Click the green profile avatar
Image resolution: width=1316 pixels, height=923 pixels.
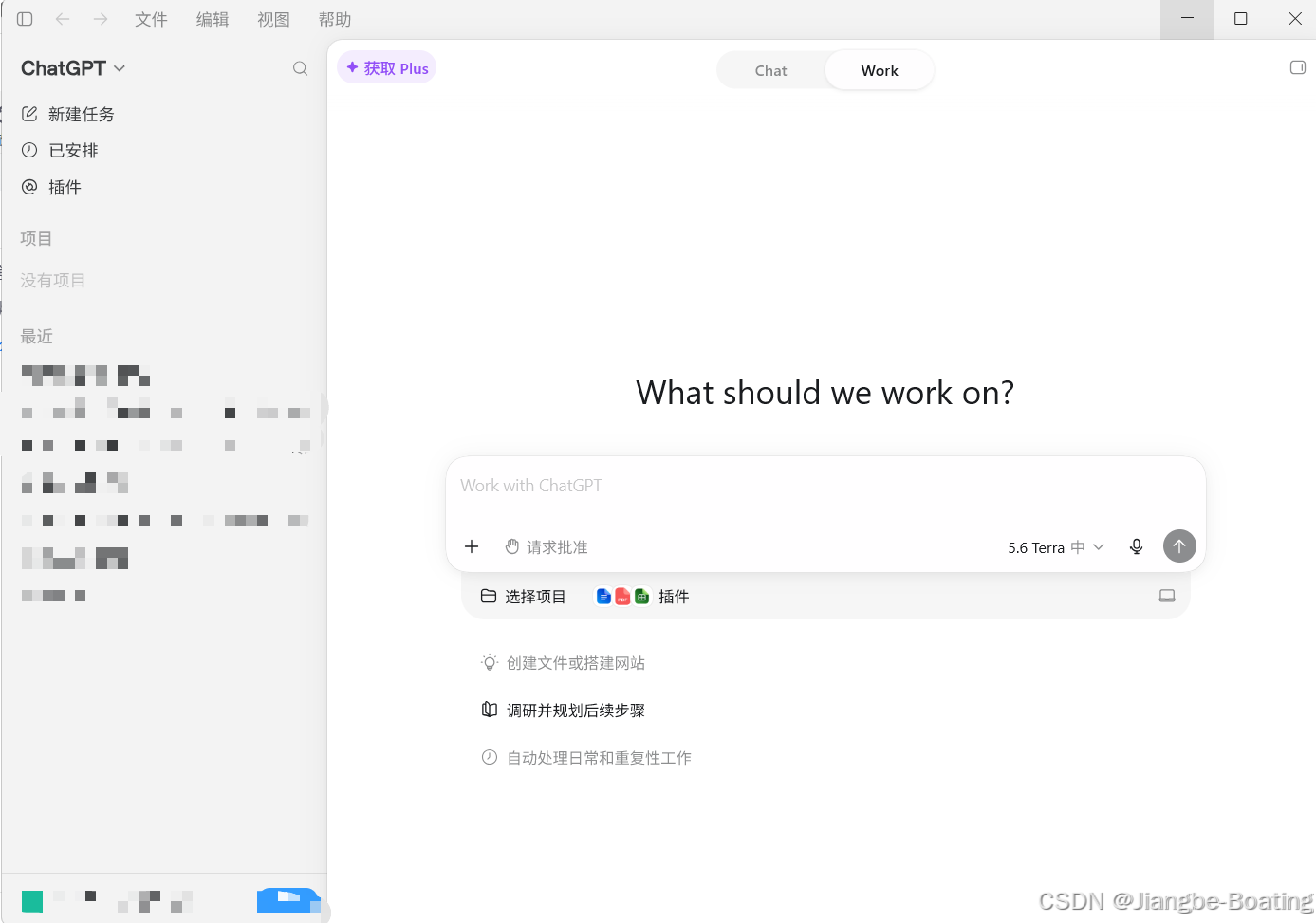[x=32, y=901]
